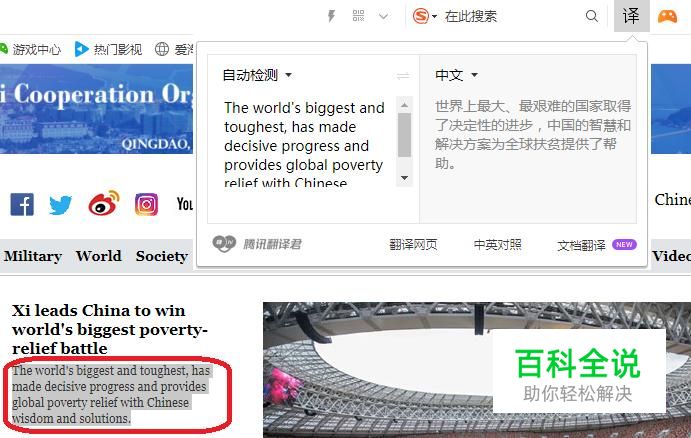
Task: Expand the chevron next to QR icon
Action: tap(383, 16)
